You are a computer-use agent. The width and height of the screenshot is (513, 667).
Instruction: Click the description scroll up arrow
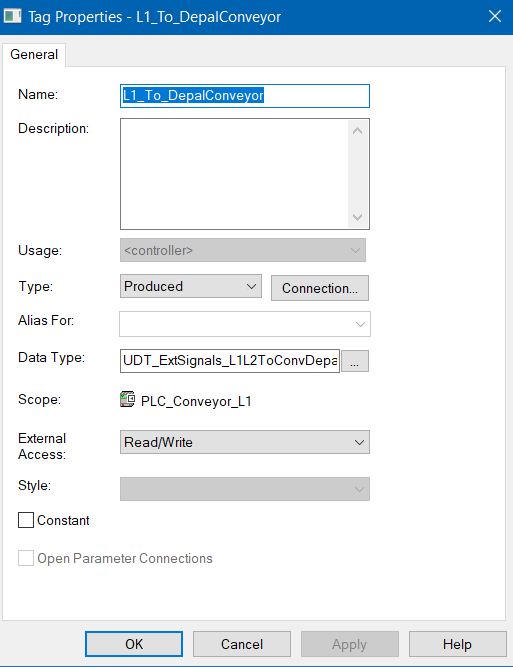pyautogui.click(x=357, y=131)
